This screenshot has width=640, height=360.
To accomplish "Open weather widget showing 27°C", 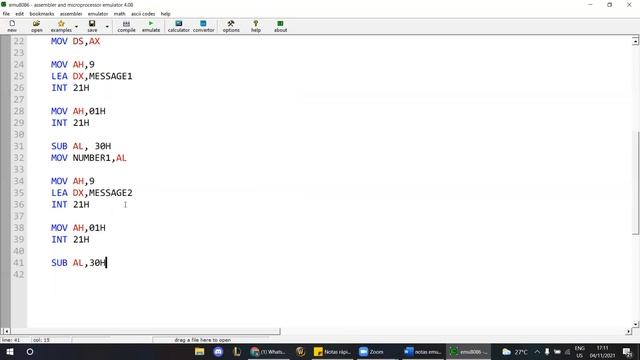I will 515,351.
